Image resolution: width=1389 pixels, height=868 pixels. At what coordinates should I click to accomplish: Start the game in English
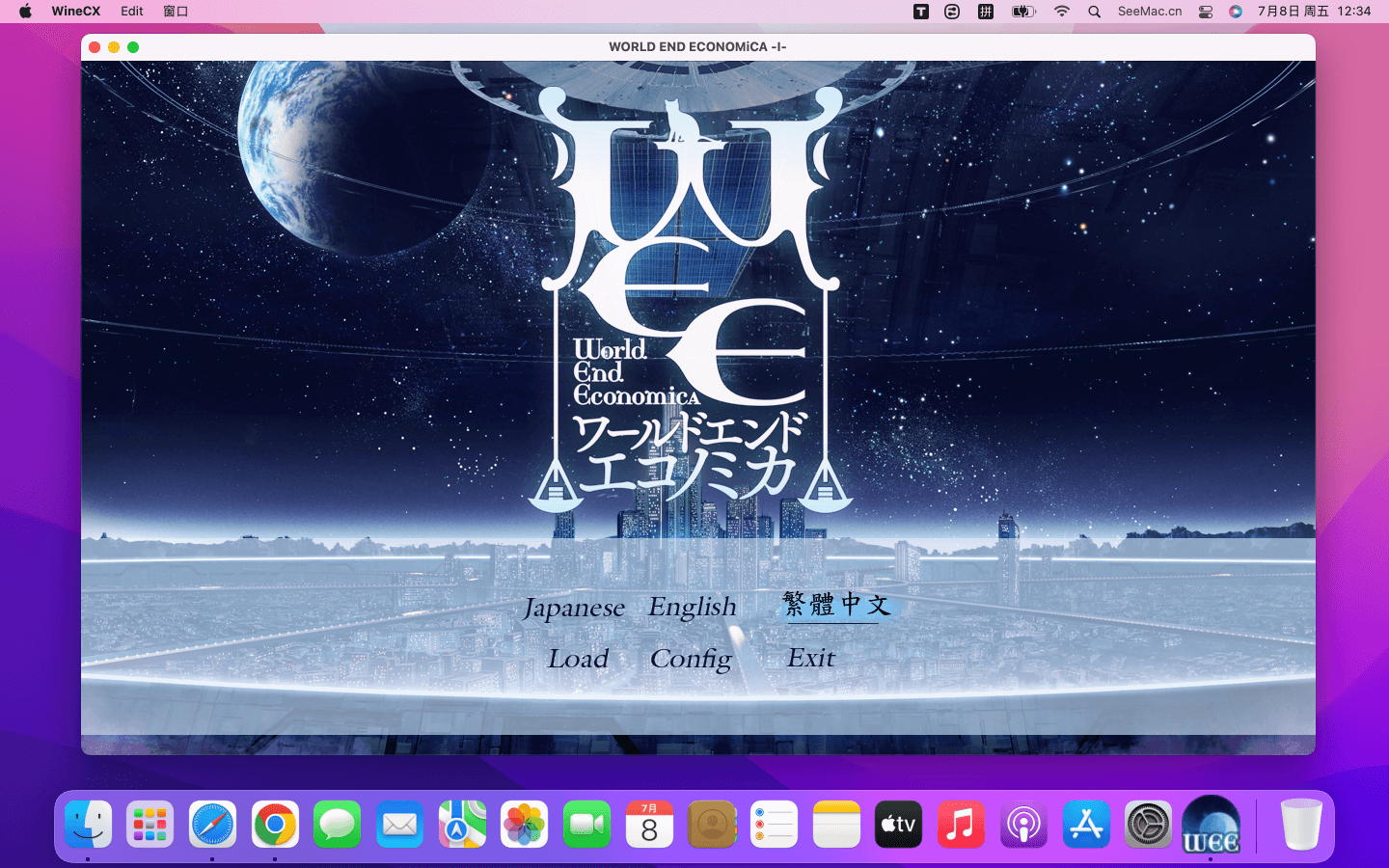click(693, 607)
